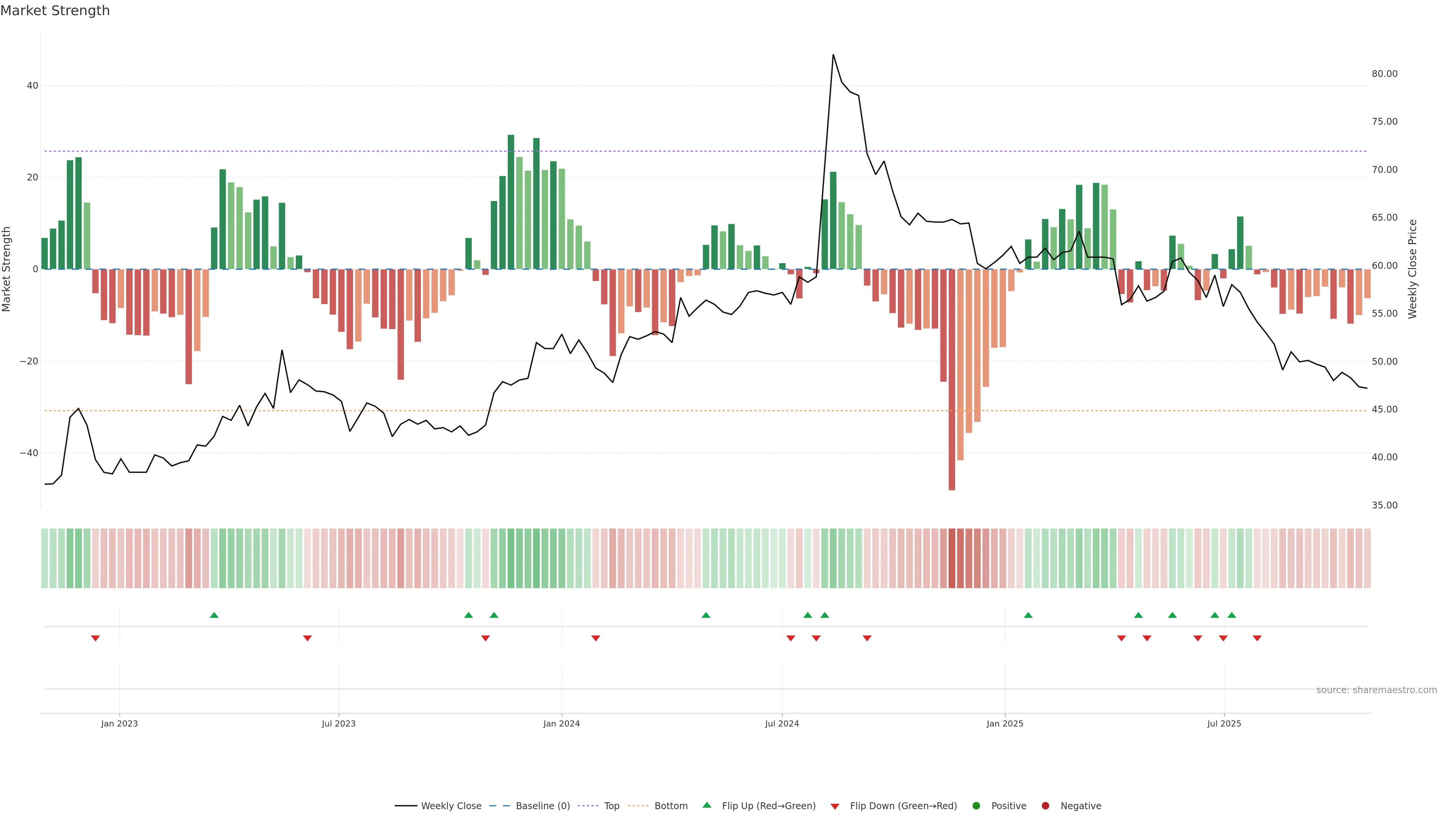Click the darkest red heat strip cell
Image resolution: width=1456 pixels, height=819 pixels.
[952, 559]
